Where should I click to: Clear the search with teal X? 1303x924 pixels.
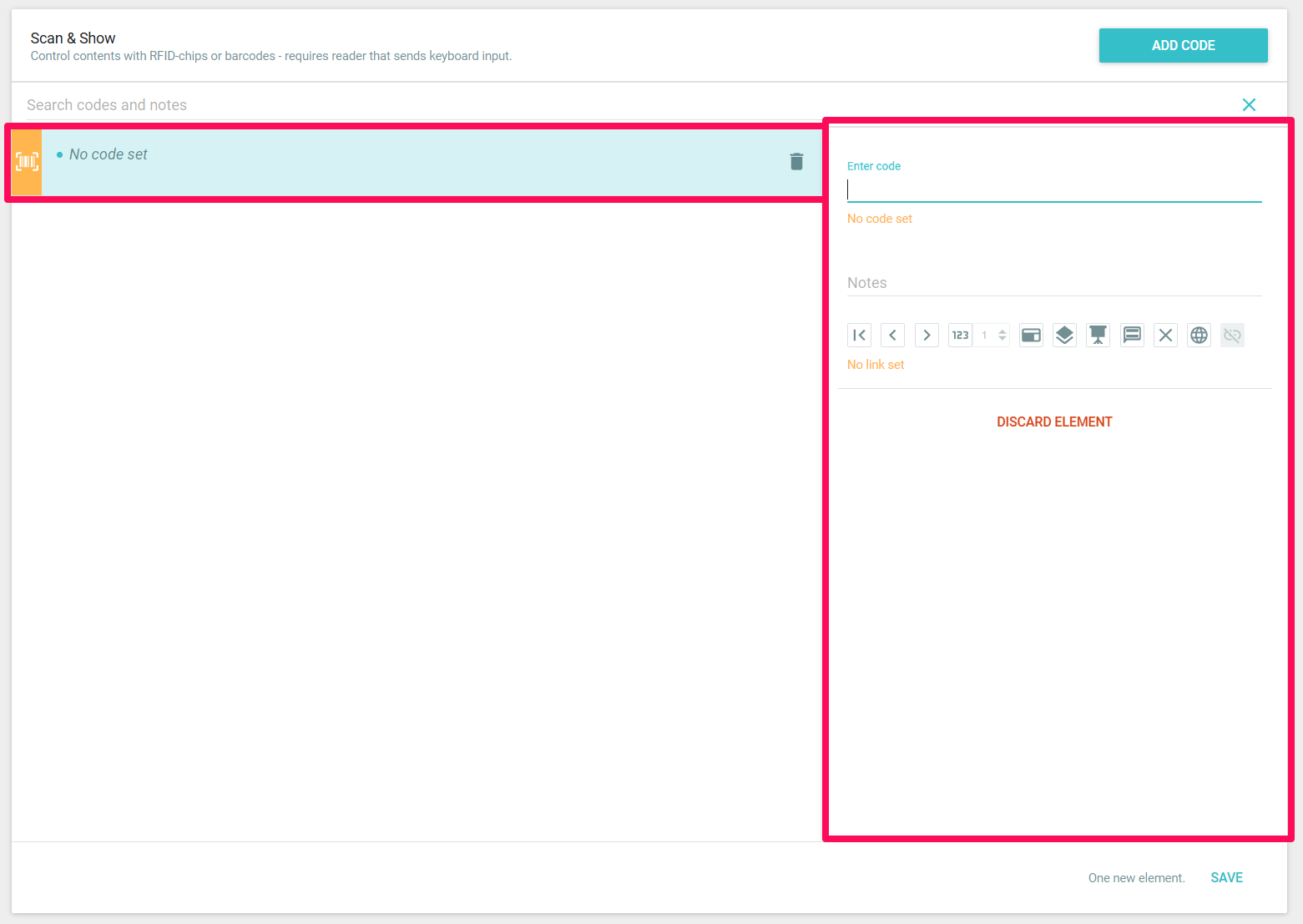pos(1249,104)
